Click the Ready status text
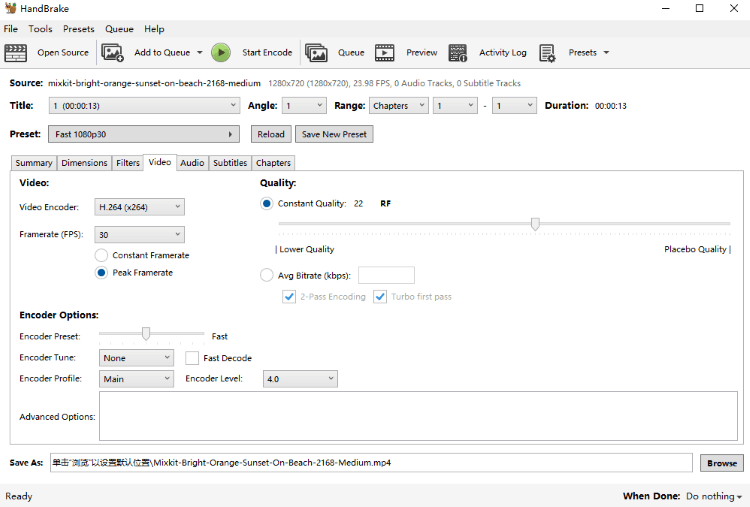 19,496
